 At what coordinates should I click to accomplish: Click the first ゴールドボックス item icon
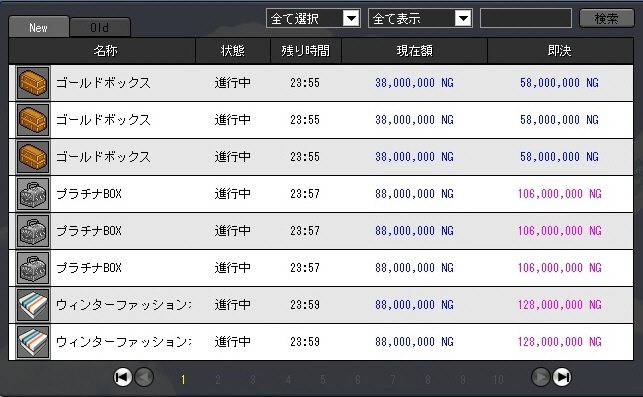pyautogui.click(x=33, y=83)
